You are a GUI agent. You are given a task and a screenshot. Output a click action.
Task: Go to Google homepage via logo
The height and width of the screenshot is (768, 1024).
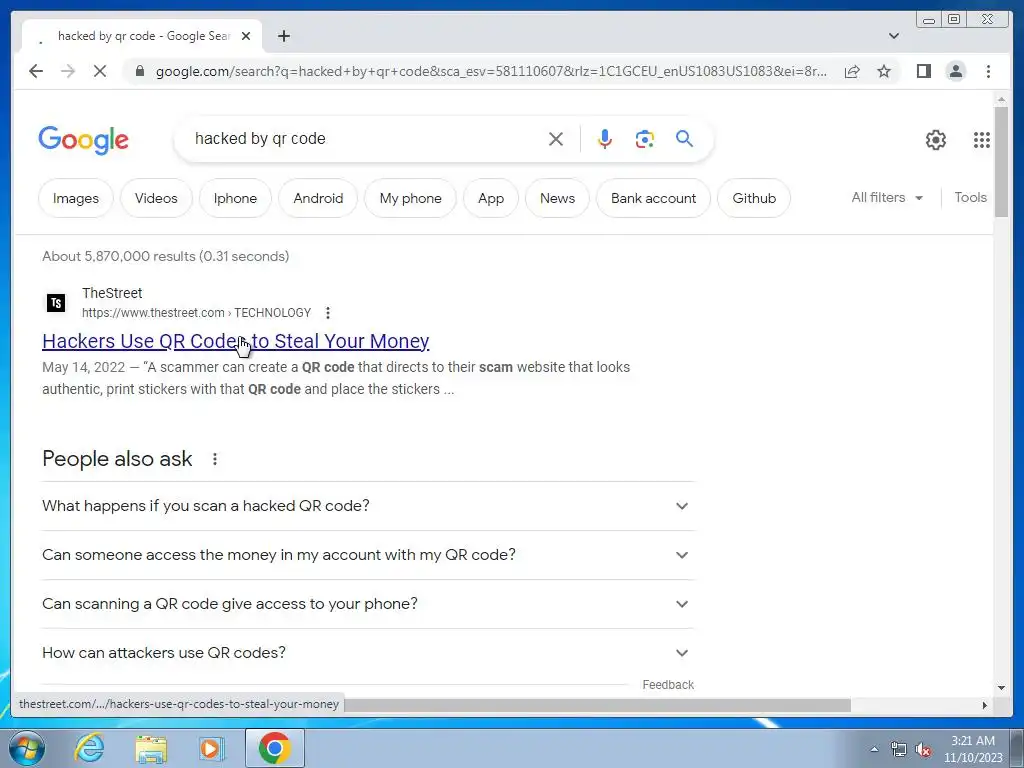[84, 140]
